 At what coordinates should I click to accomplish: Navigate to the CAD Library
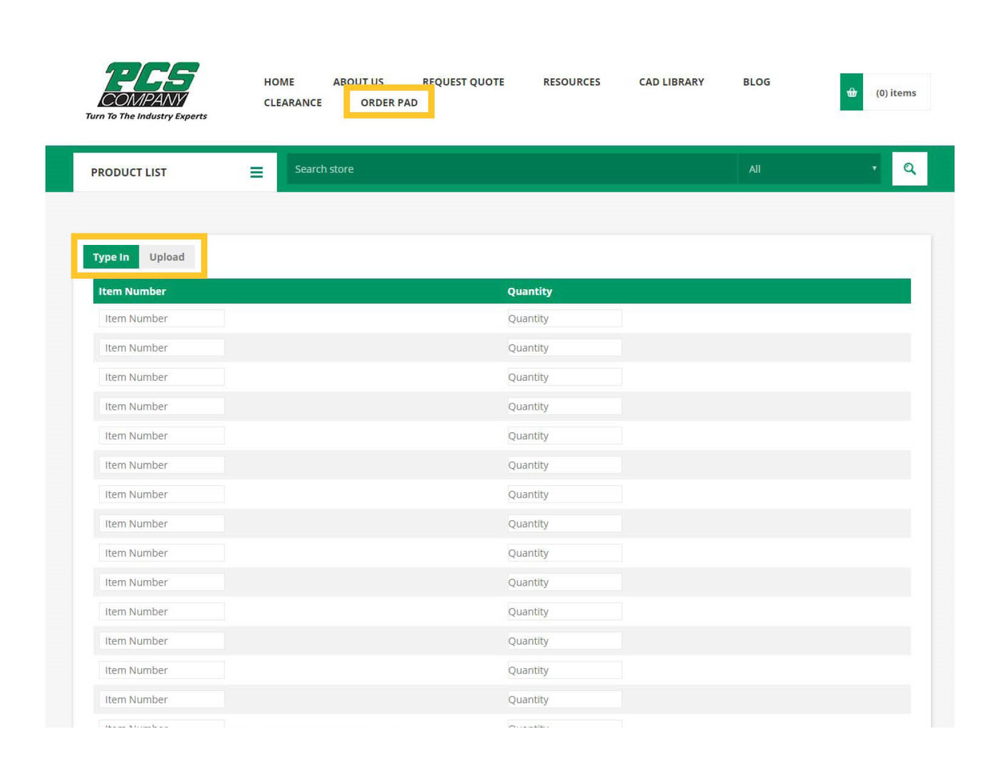click(671, 82)
